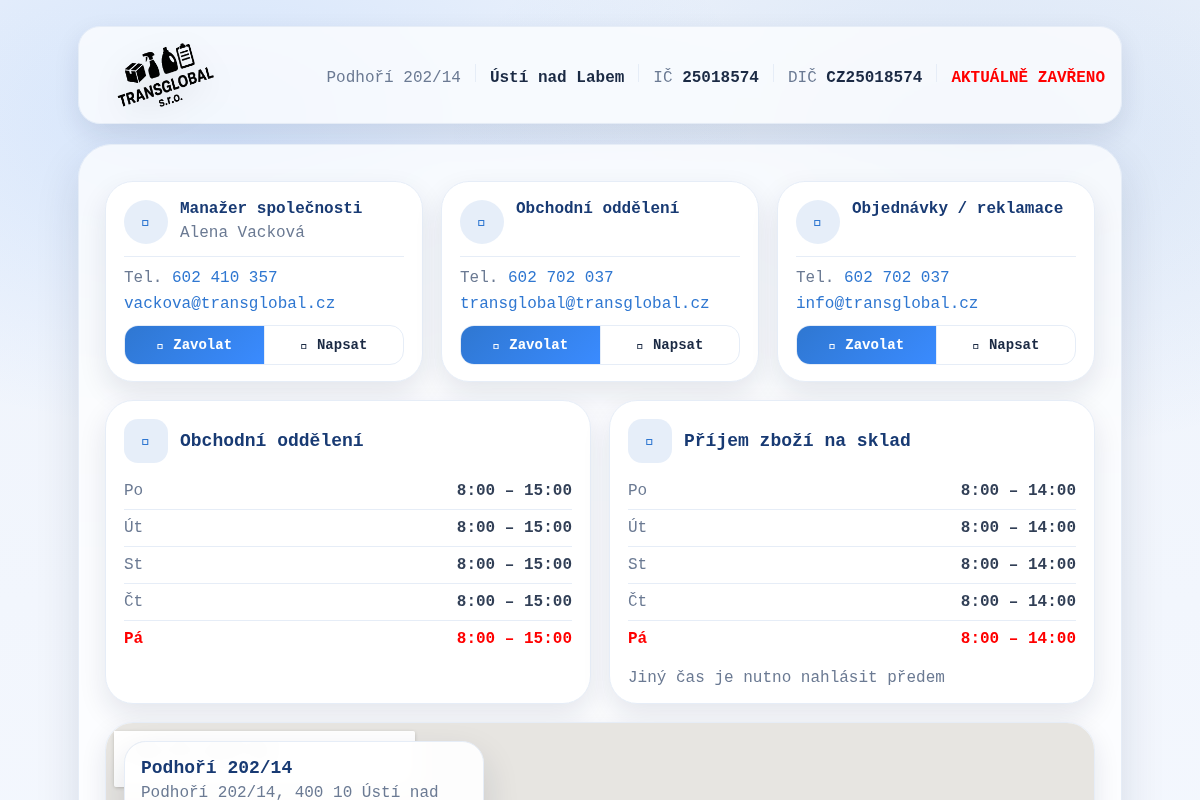Click St hours 8:00 – 15:00
1200x800 pixels.
coord(514,565)
